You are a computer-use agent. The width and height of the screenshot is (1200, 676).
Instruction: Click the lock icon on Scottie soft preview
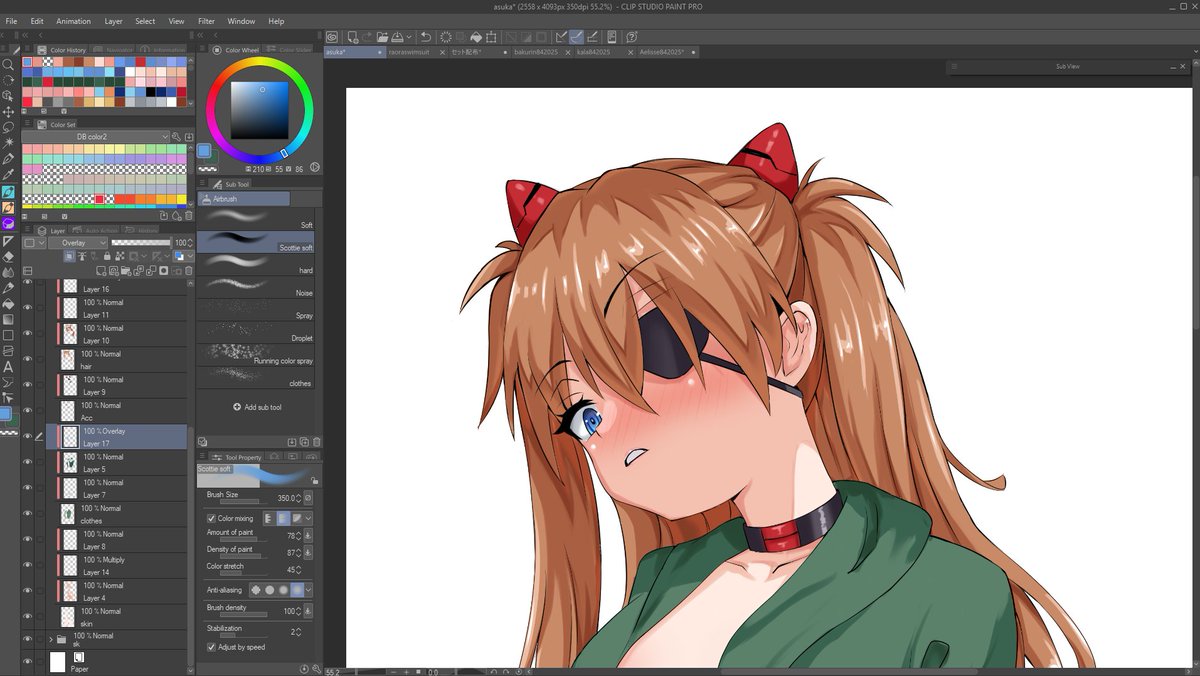pyautogui.click(x=313, y=480)
